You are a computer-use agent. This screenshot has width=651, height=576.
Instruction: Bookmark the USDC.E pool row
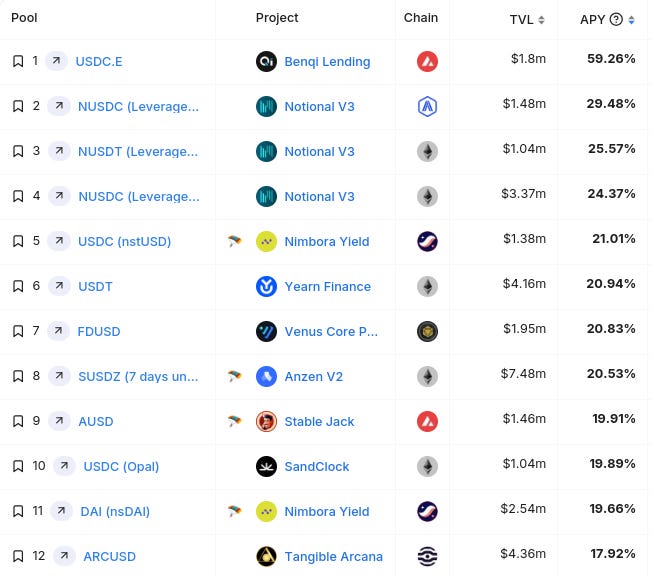(x=18, y=61)
